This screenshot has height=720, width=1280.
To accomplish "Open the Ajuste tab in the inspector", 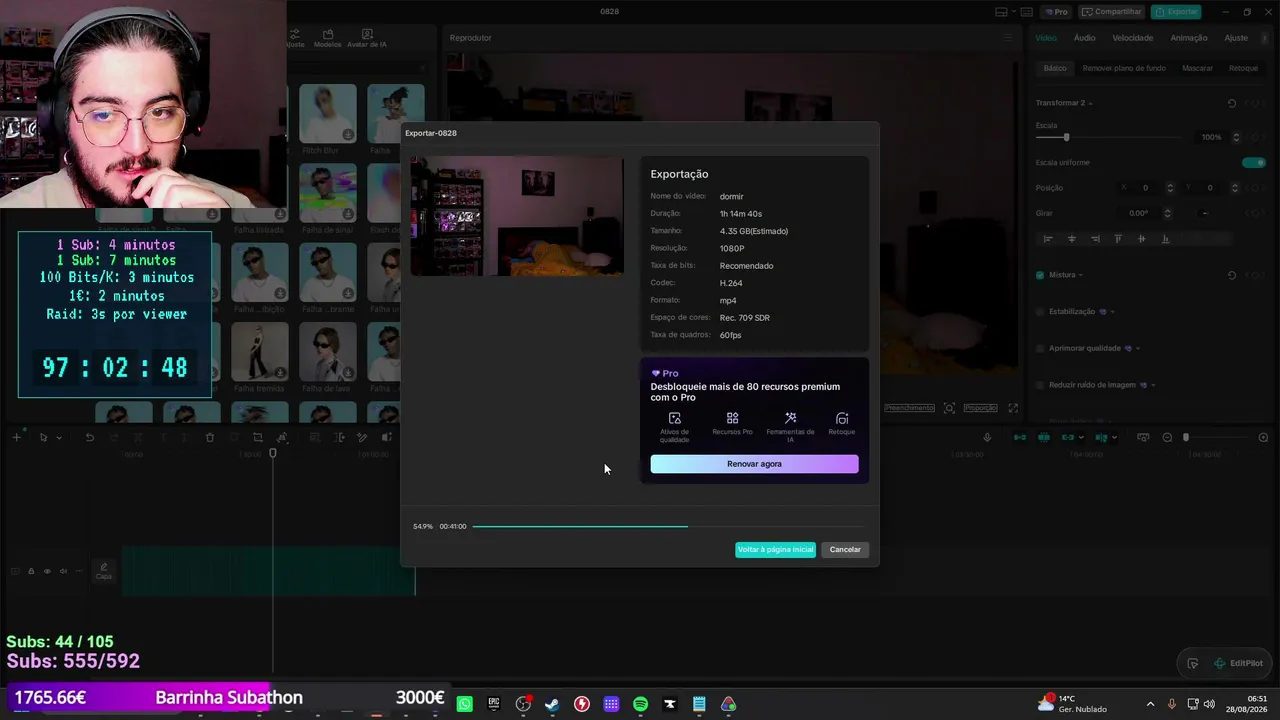I will [1236, 38].
